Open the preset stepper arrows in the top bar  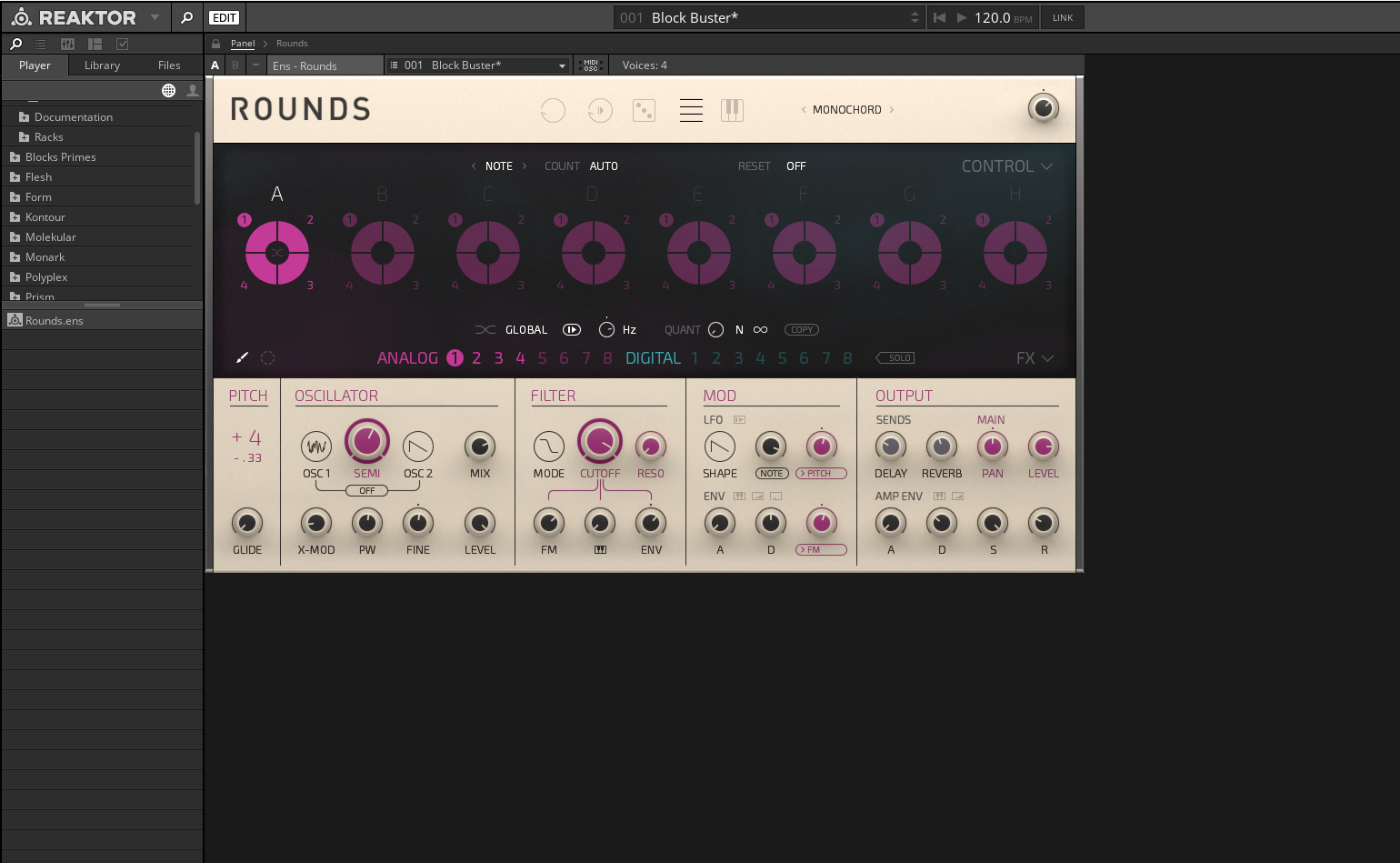coord(915,17)
